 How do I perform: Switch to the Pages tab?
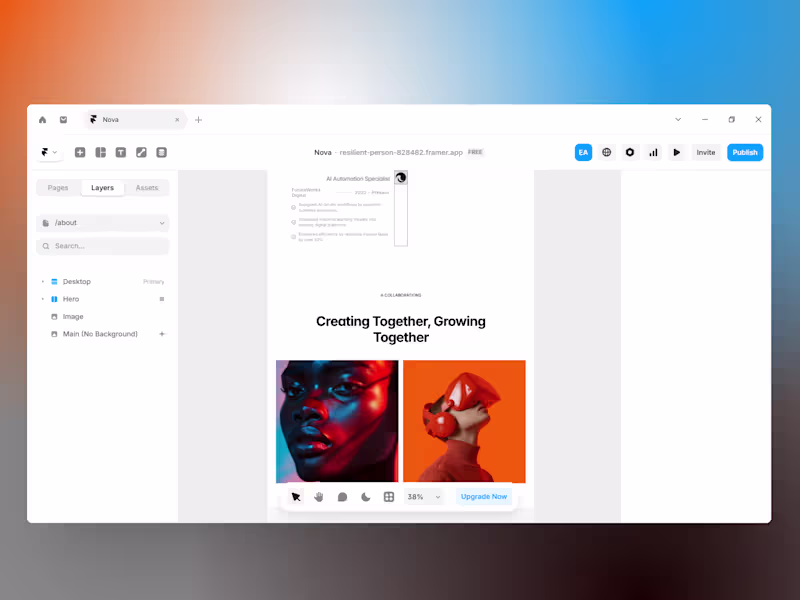pyautogui.click(x=57, y=188)
